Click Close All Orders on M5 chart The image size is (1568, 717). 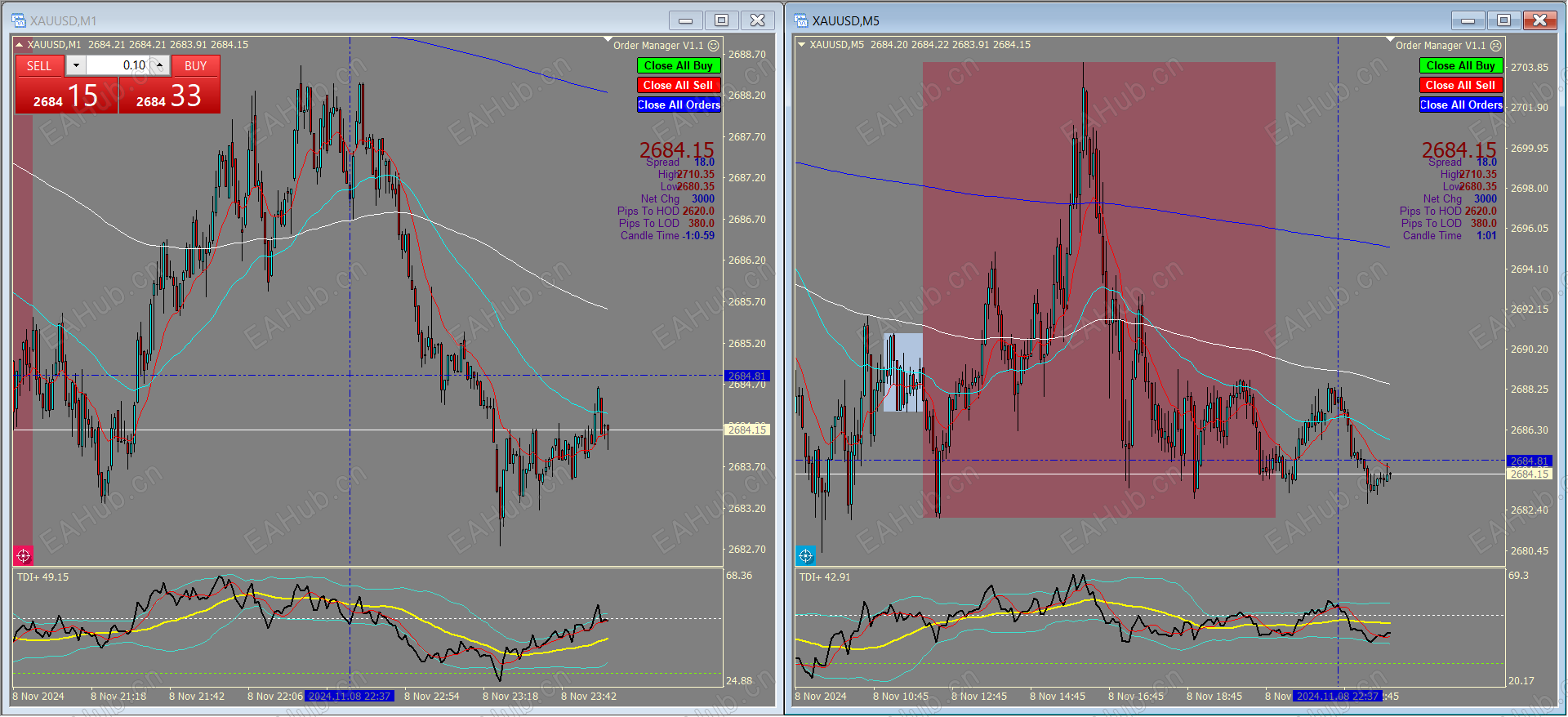tap(1461, 105)
